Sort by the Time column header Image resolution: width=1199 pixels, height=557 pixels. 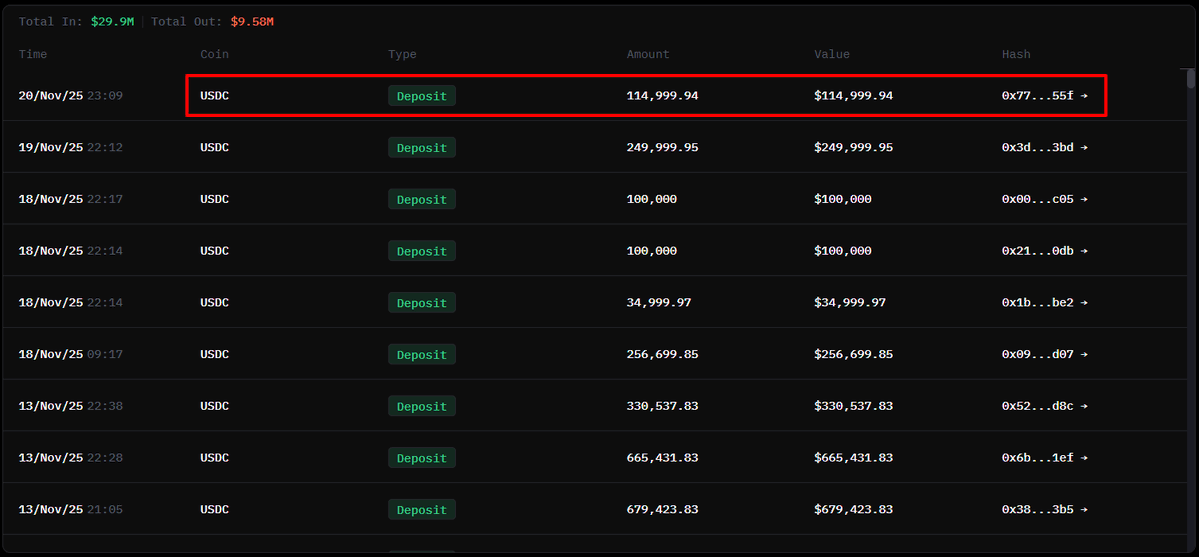tap(33, 54)
